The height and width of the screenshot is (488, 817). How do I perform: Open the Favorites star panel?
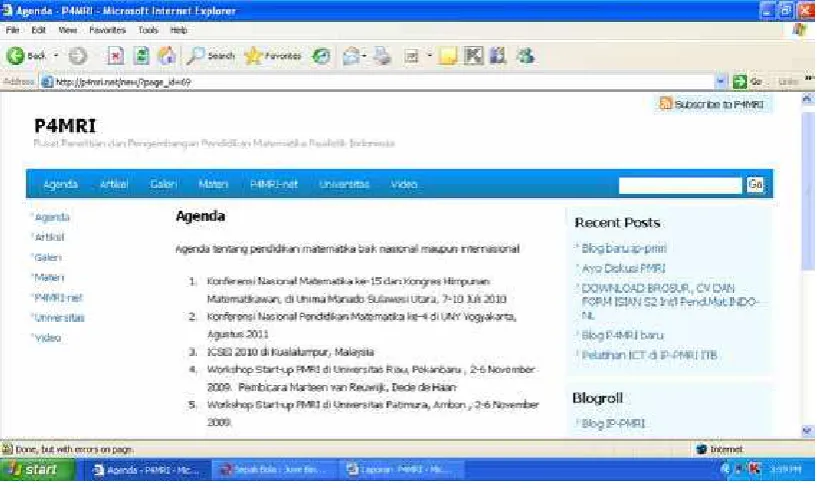[273, 56]
